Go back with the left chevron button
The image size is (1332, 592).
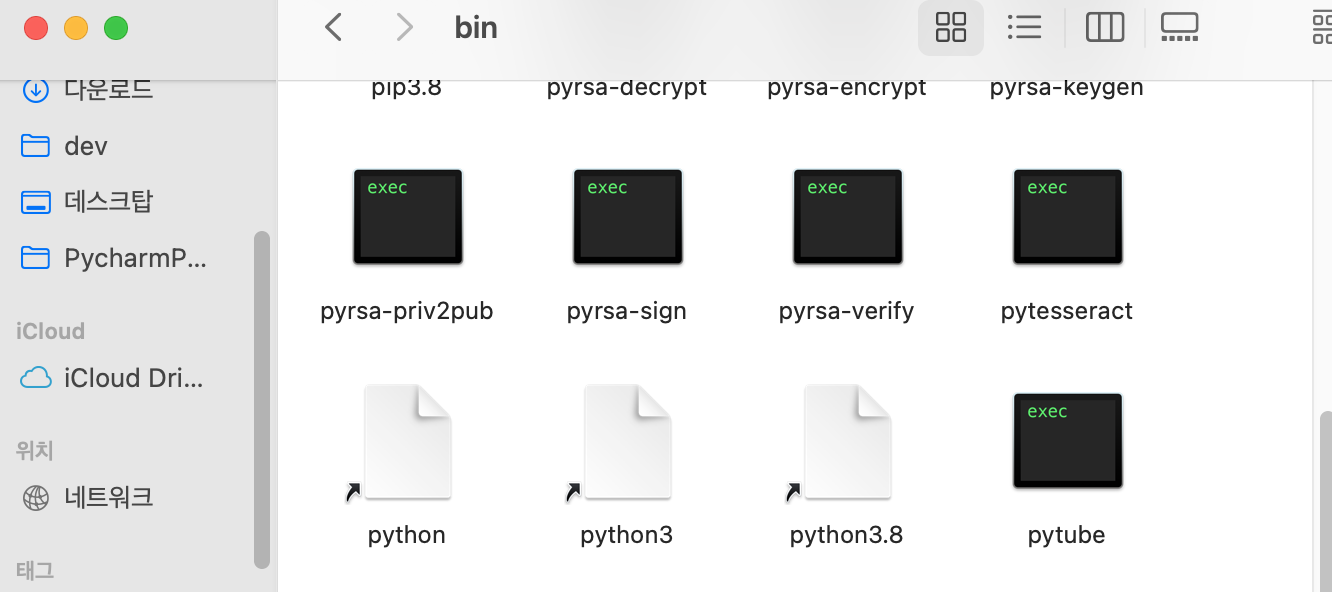coord(334,27)
